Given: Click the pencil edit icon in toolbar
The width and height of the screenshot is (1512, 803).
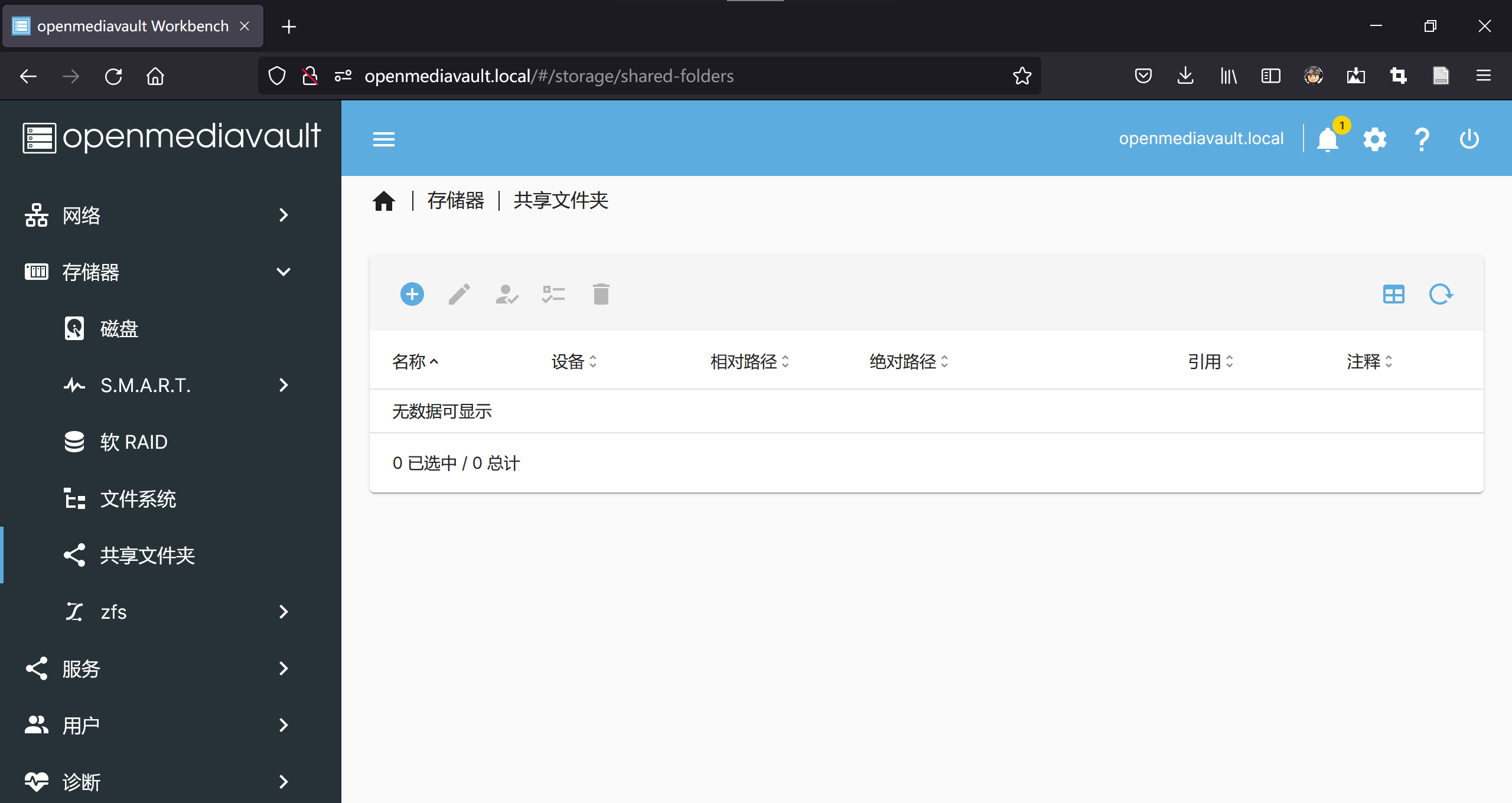Looking at the screenshot, I should tap(459, 294).
